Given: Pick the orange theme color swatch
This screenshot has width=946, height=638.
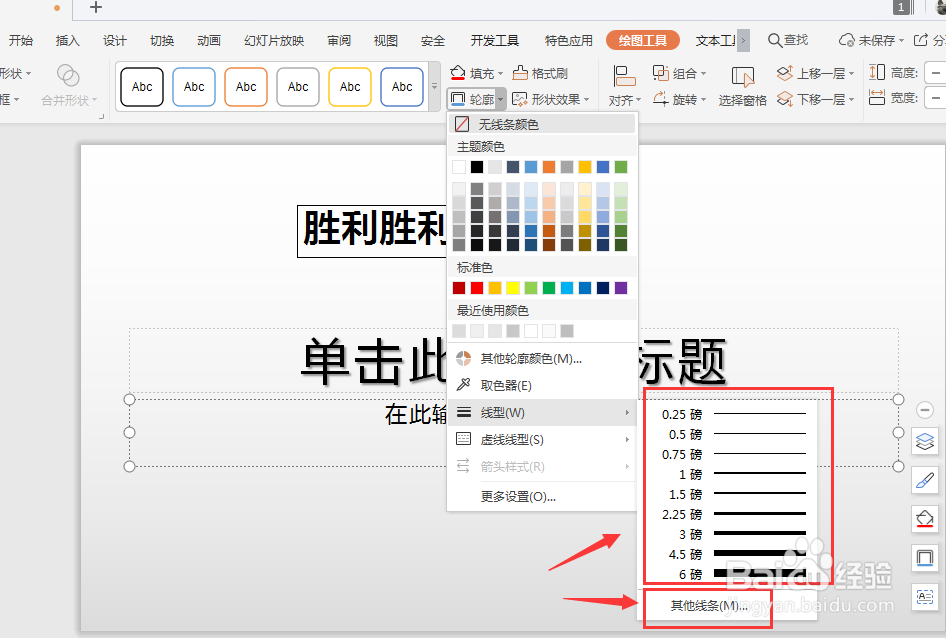Looking at the screenshot, I should click(548, 167).
